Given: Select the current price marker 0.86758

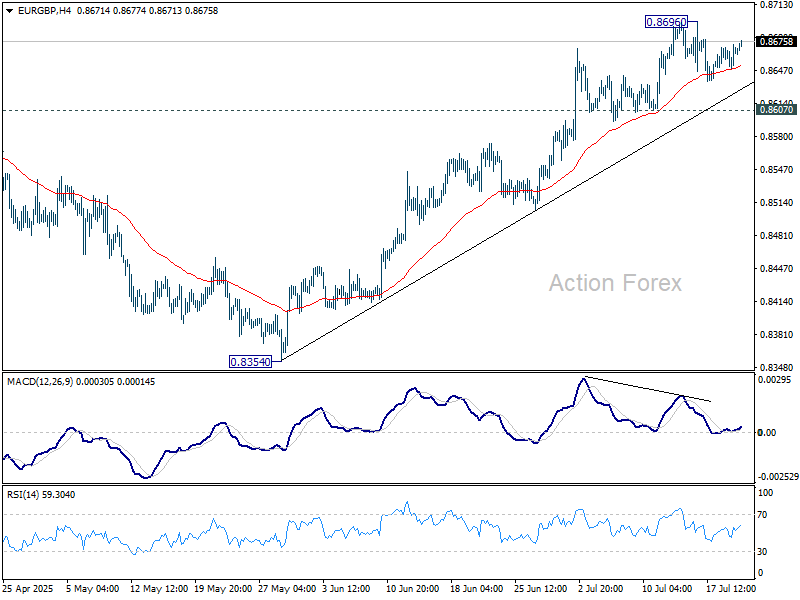Looking at the screenshot, I should click(777, 41).
